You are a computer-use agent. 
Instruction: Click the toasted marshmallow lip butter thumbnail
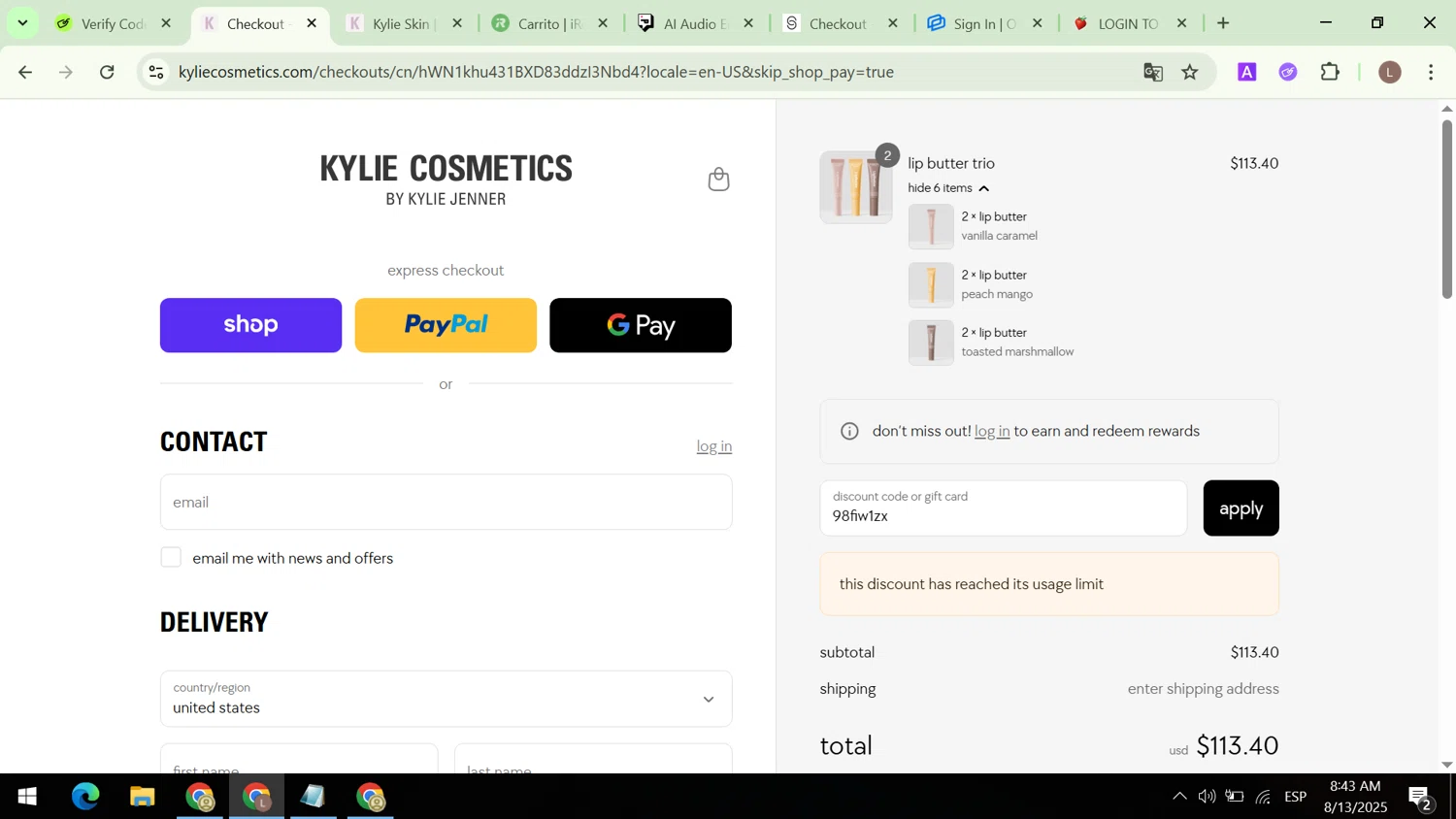pos(931,343)
